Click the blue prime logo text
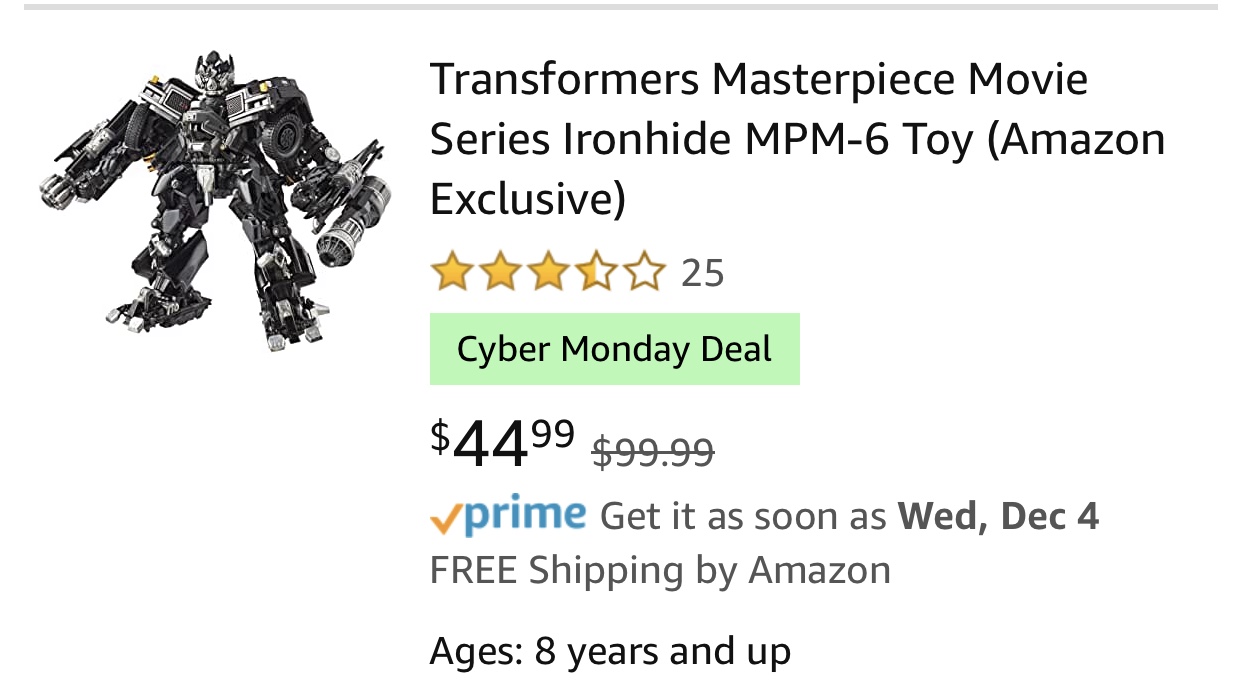This screenshot has height=697, width=1242. 525,515
